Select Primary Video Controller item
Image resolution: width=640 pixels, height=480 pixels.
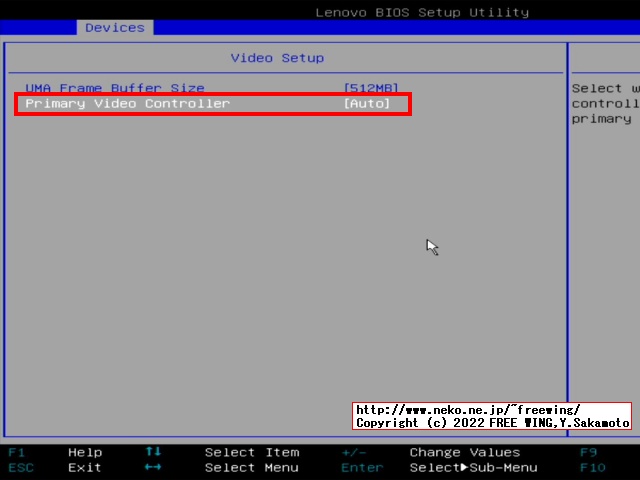[x=127, y=103]
